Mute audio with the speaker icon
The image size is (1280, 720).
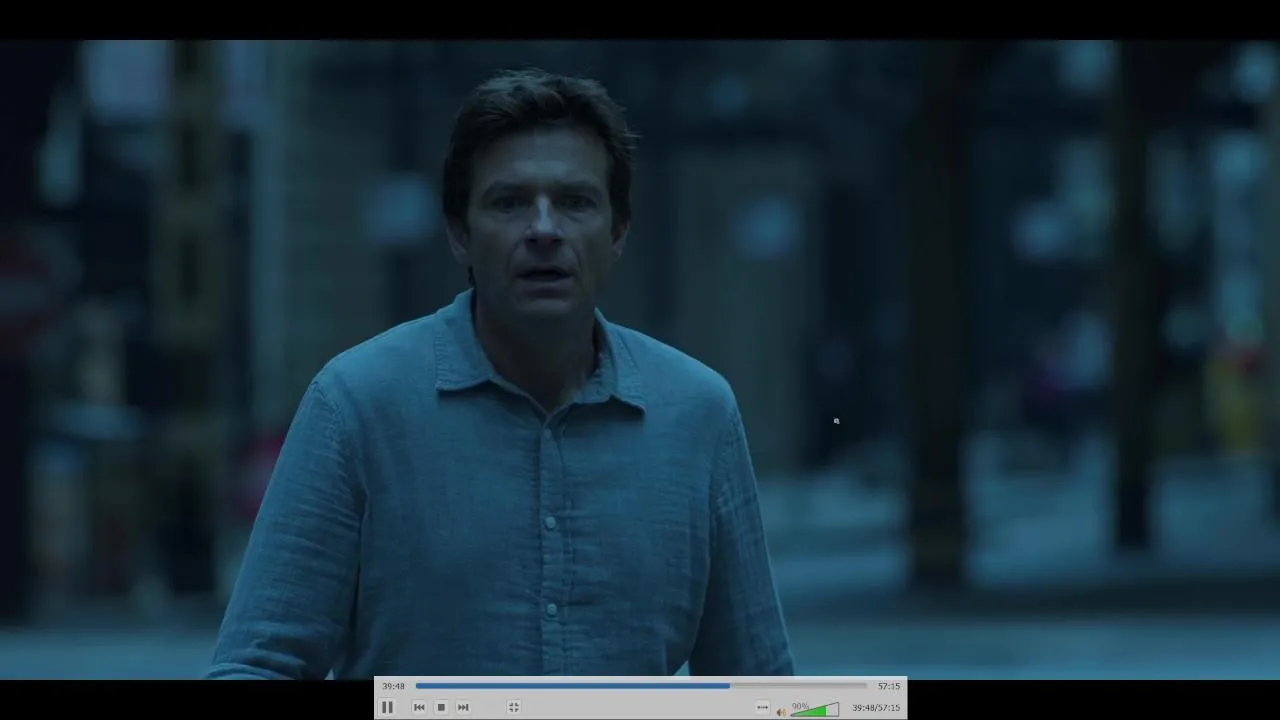781,710
